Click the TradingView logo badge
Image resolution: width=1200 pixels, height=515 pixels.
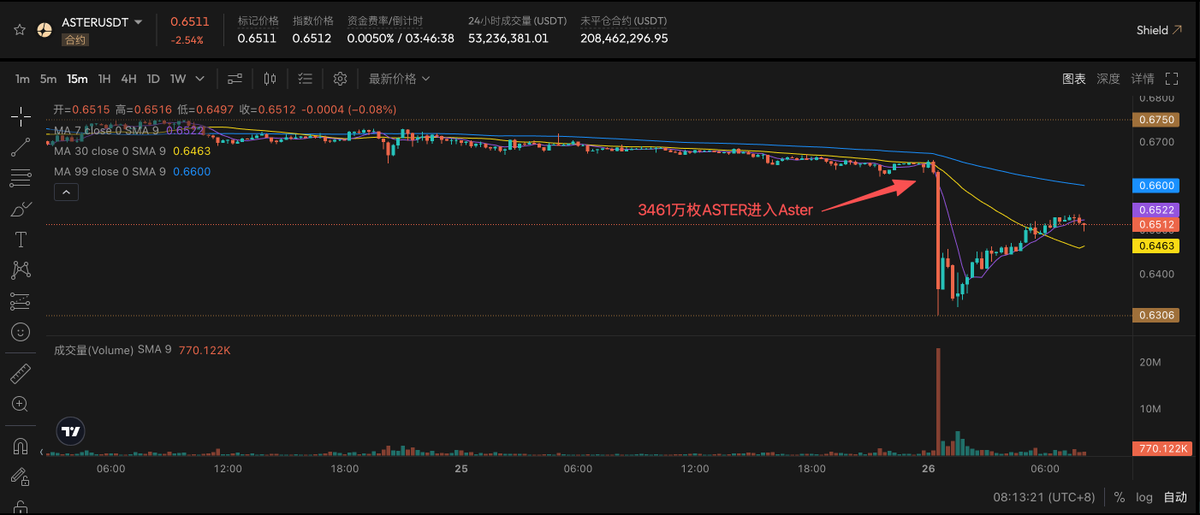tap(70, 432)
